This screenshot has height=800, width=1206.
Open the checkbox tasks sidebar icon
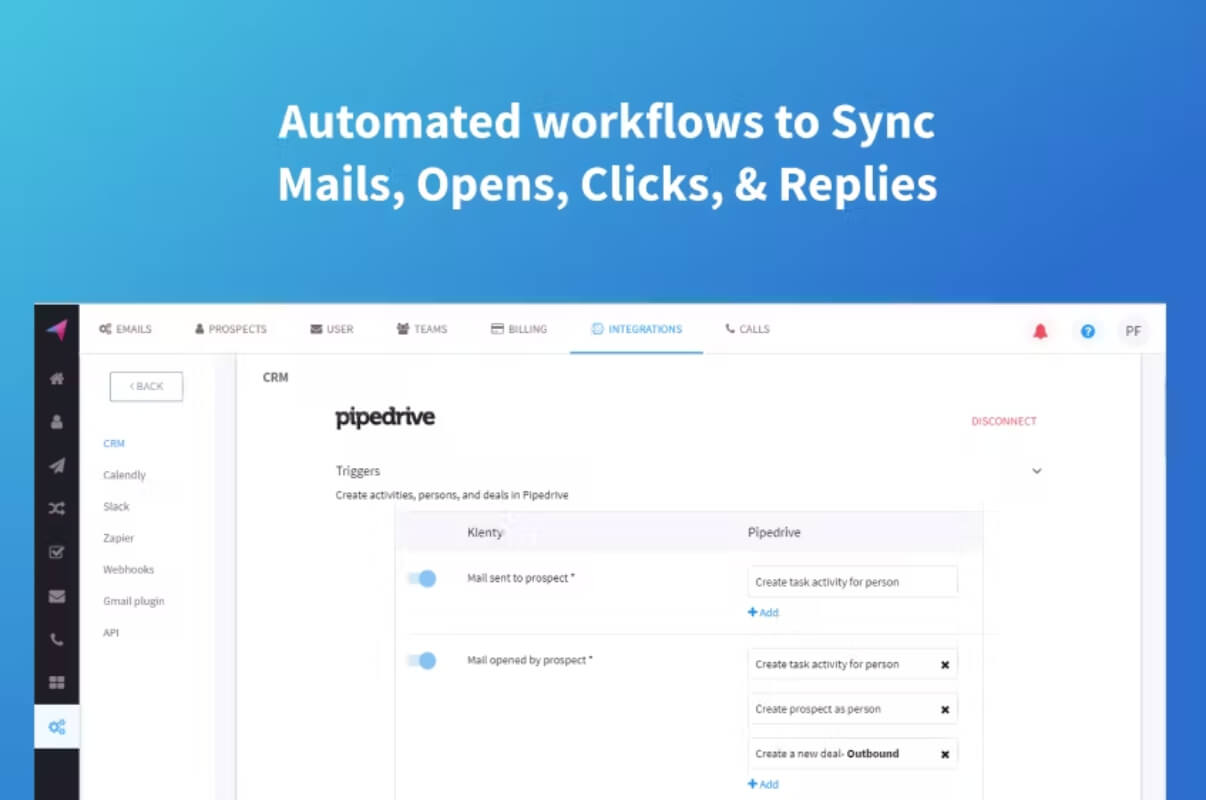tap(57, 552)
